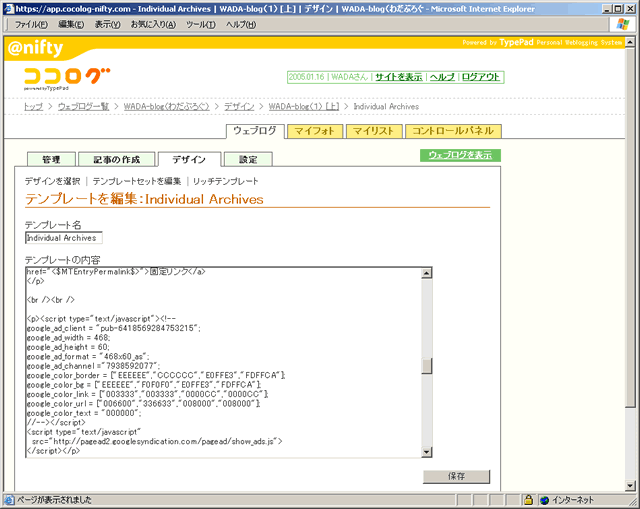This screenshot has width=640, height=509.
Task: Follow the ウェブログ一覧 breadcrumb link
Action: (x=83, y=106)
